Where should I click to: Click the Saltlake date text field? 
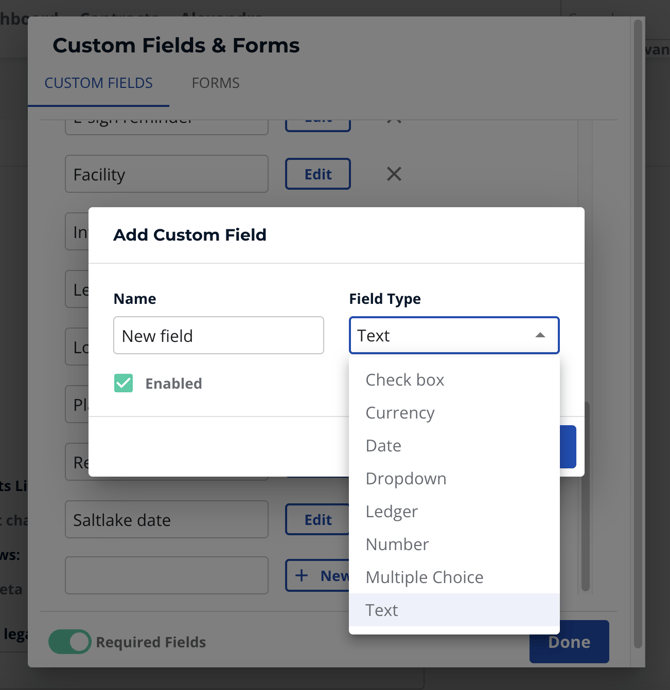pos(166,520)
